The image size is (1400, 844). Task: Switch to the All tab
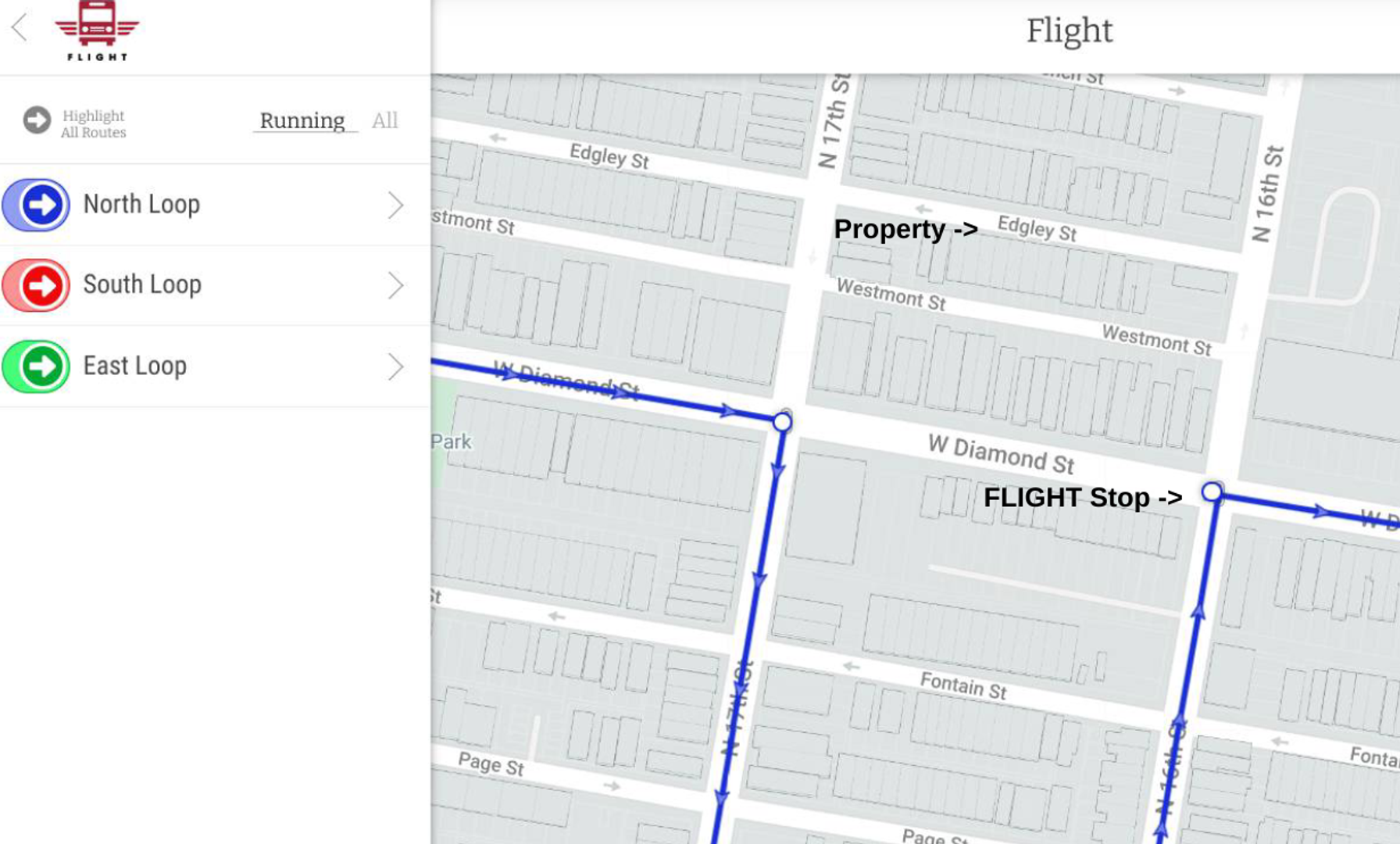pos(384,121)
